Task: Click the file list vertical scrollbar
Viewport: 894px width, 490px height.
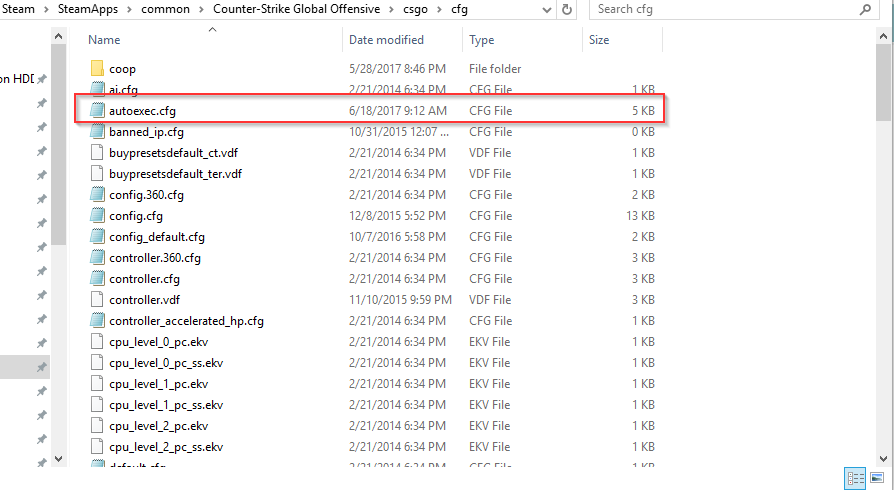Action: point(886,250)
